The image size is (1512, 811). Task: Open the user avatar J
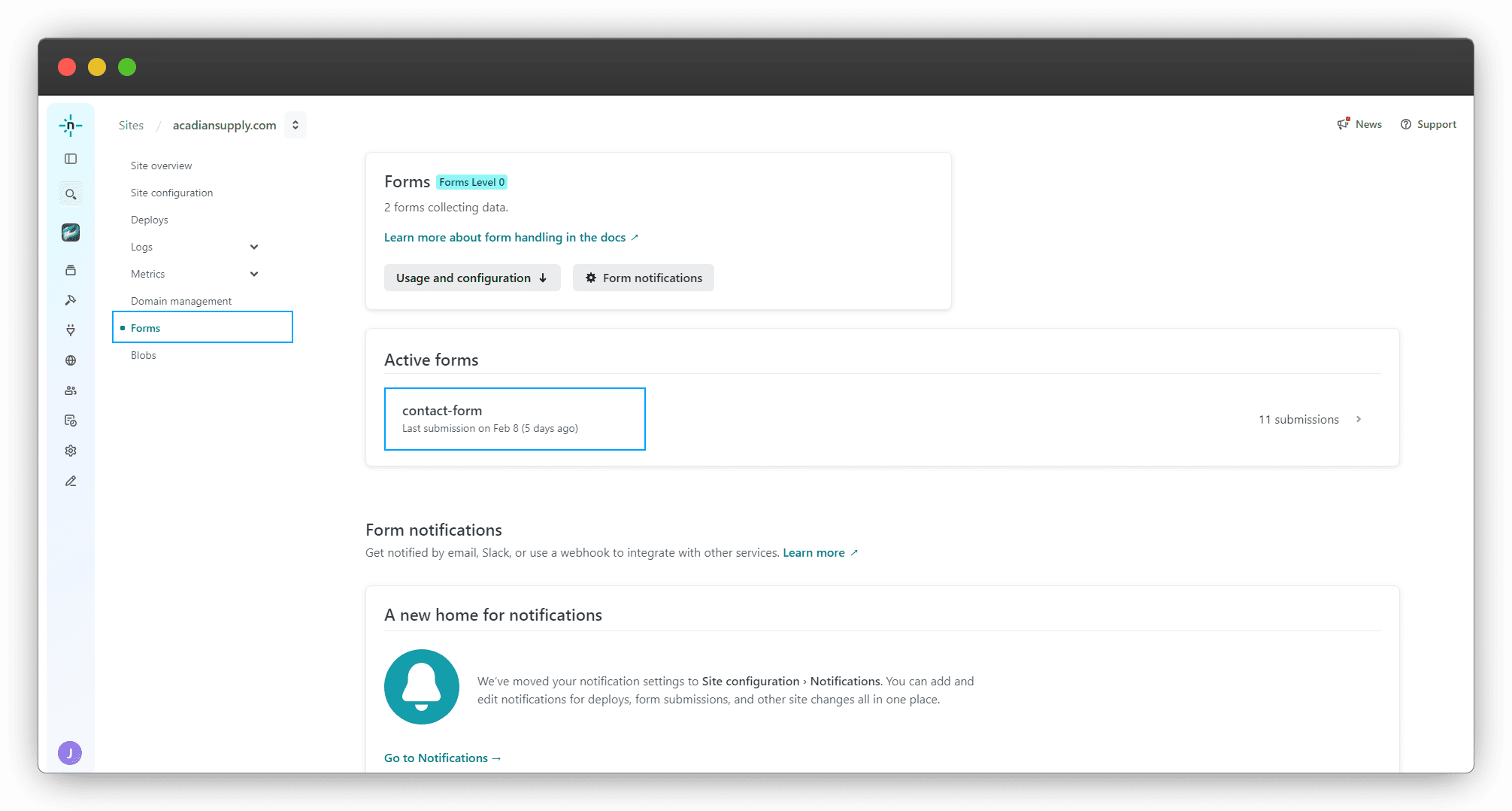tap(70, 752)
